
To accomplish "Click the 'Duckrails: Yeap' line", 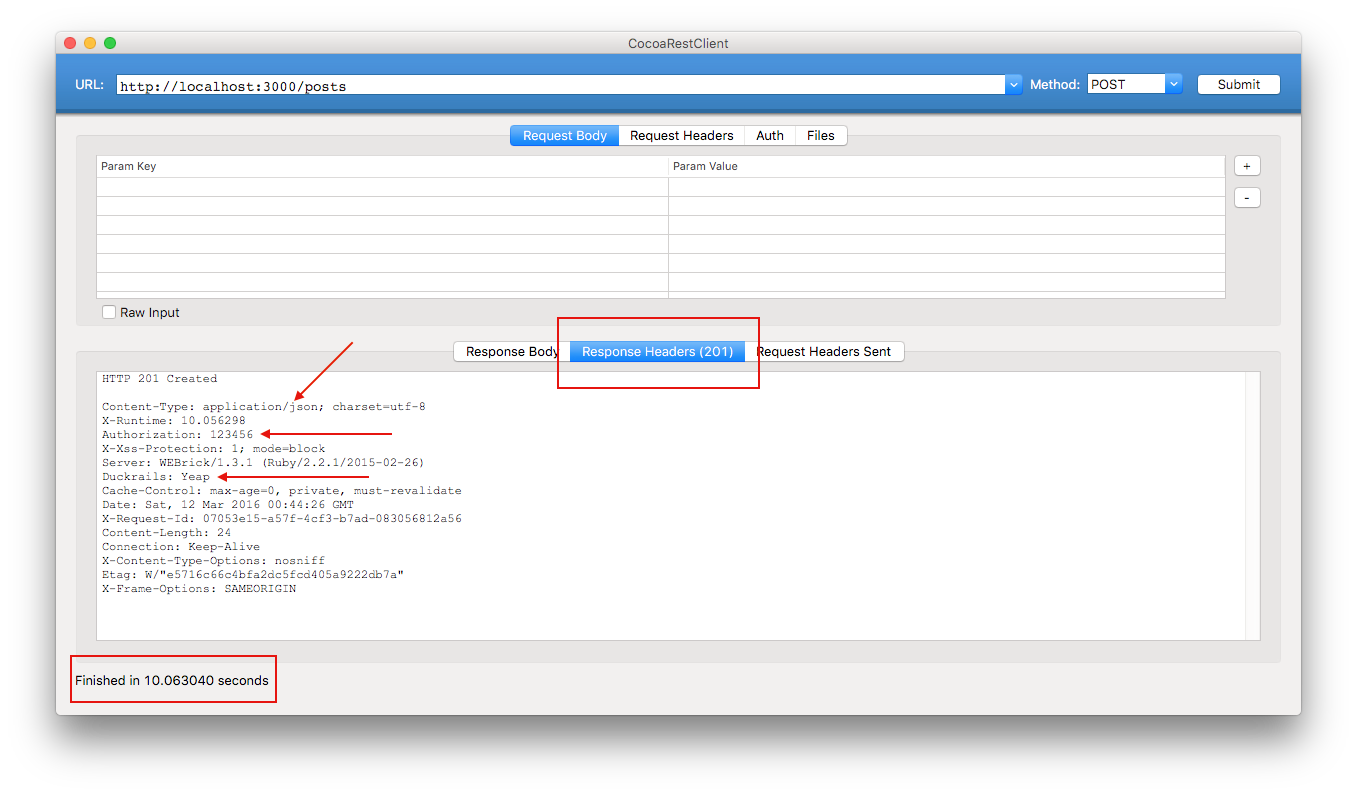I will [156, 477].
